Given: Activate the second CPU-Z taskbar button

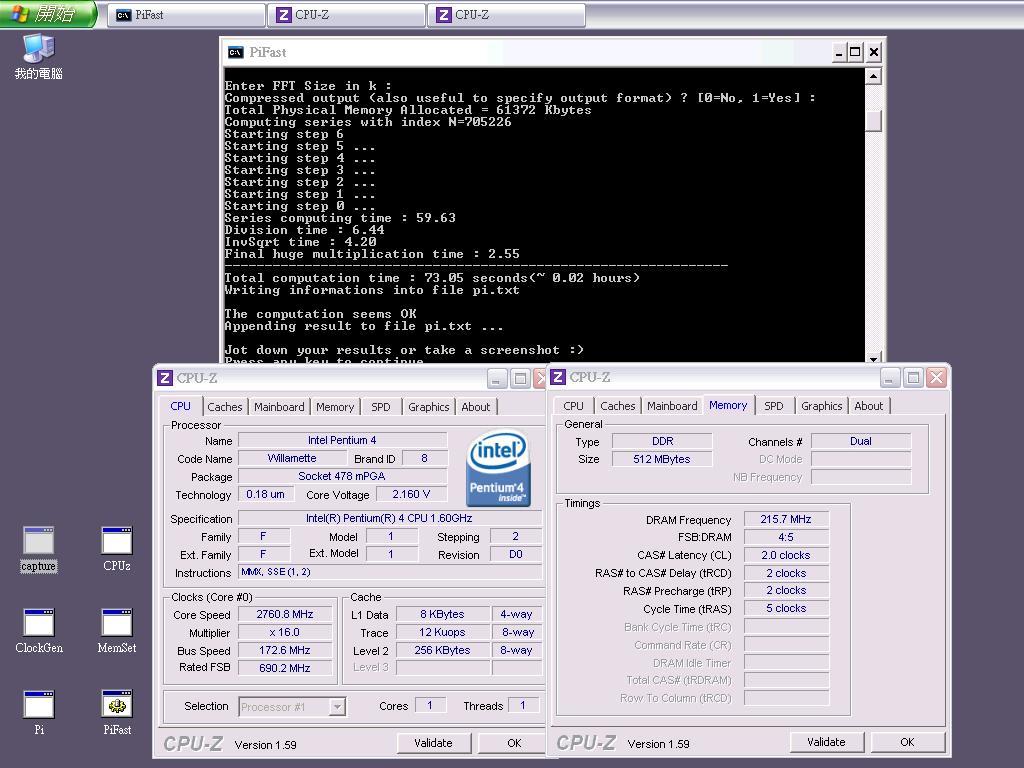Looking at the screenshot, I should [507, 14].
